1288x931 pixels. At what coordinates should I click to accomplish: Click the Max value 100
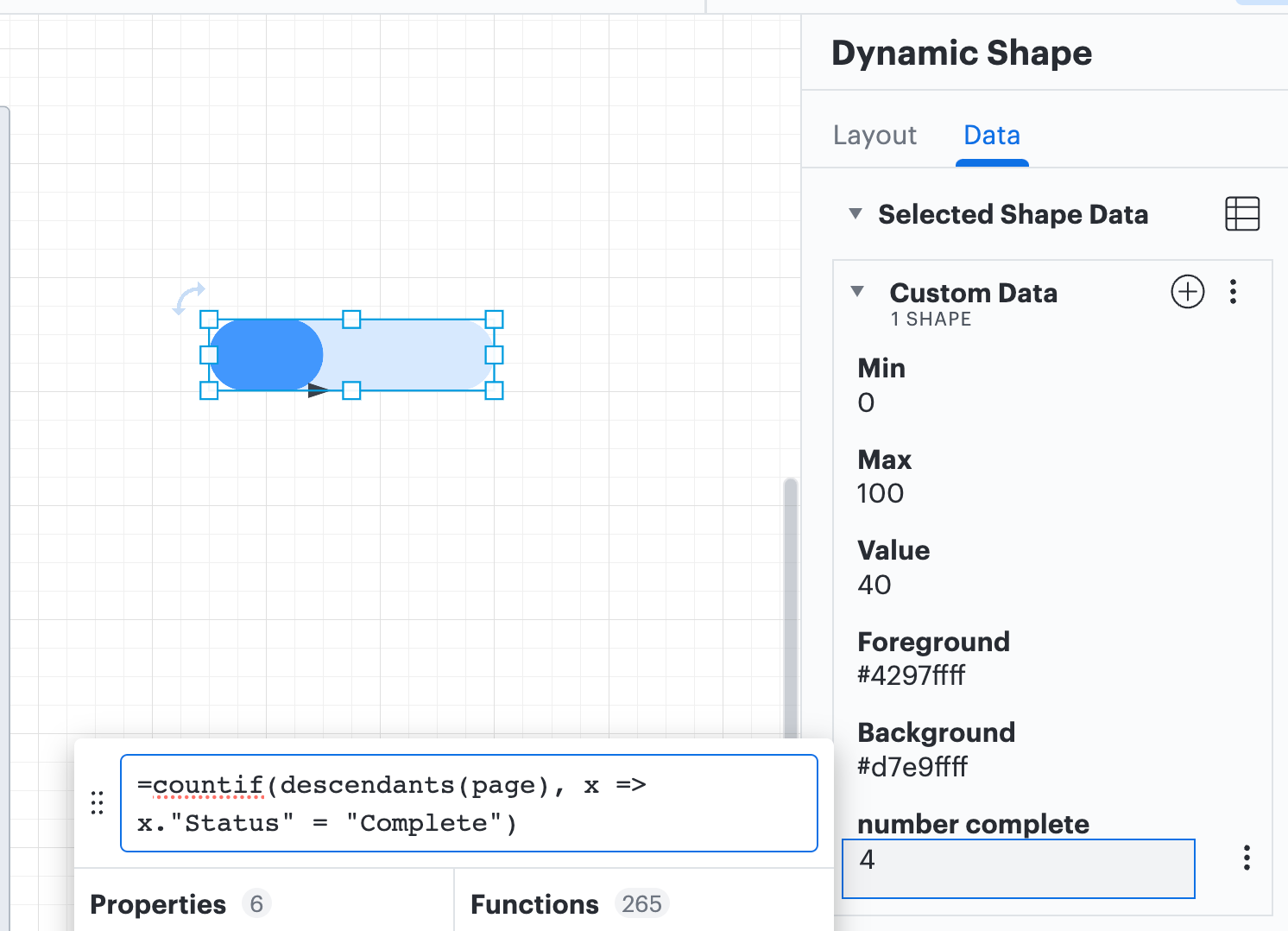pyautogui.click(x=881, y=493)
